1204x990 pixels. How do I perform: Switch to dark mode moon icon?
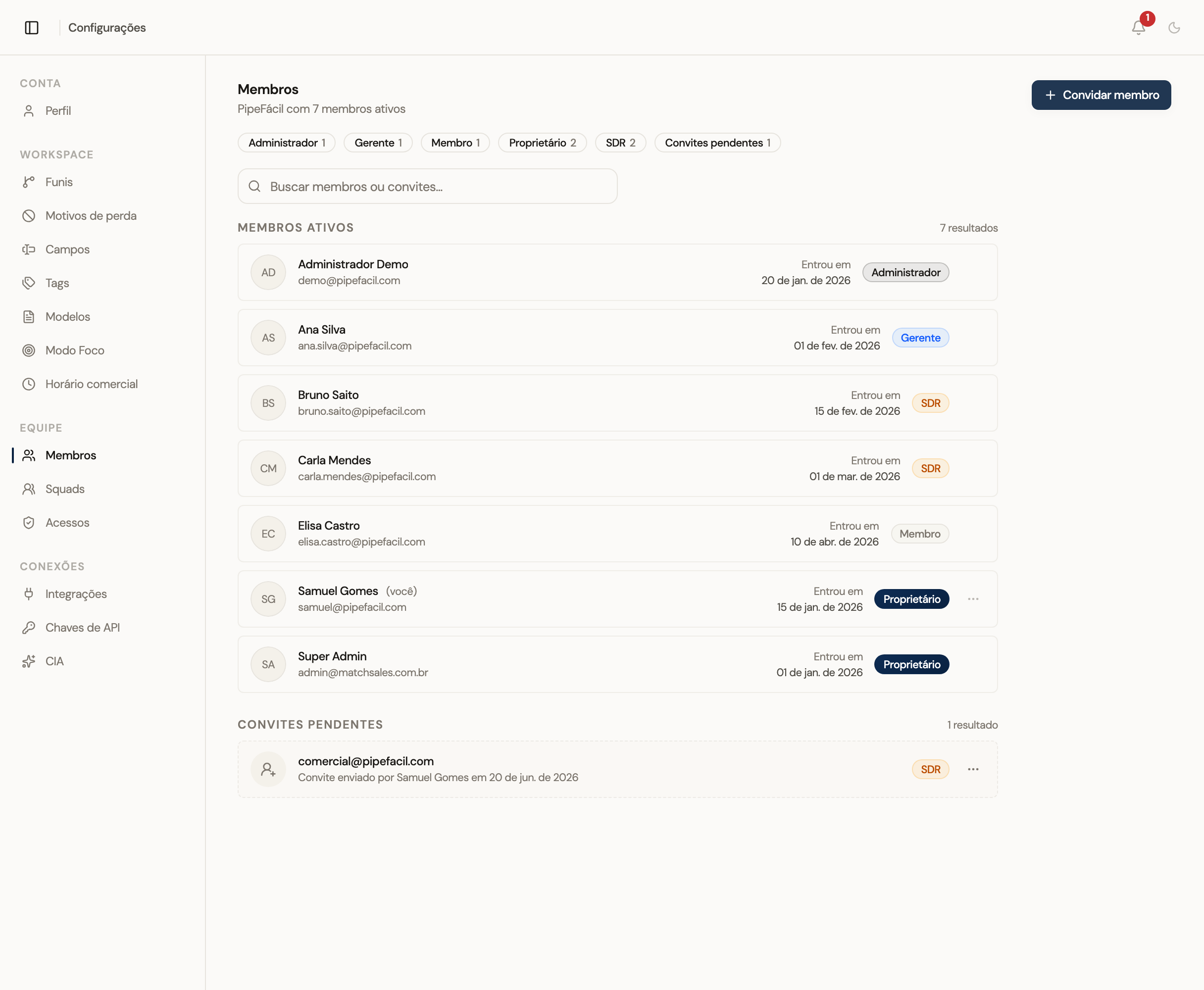(x=1174, y=27)
